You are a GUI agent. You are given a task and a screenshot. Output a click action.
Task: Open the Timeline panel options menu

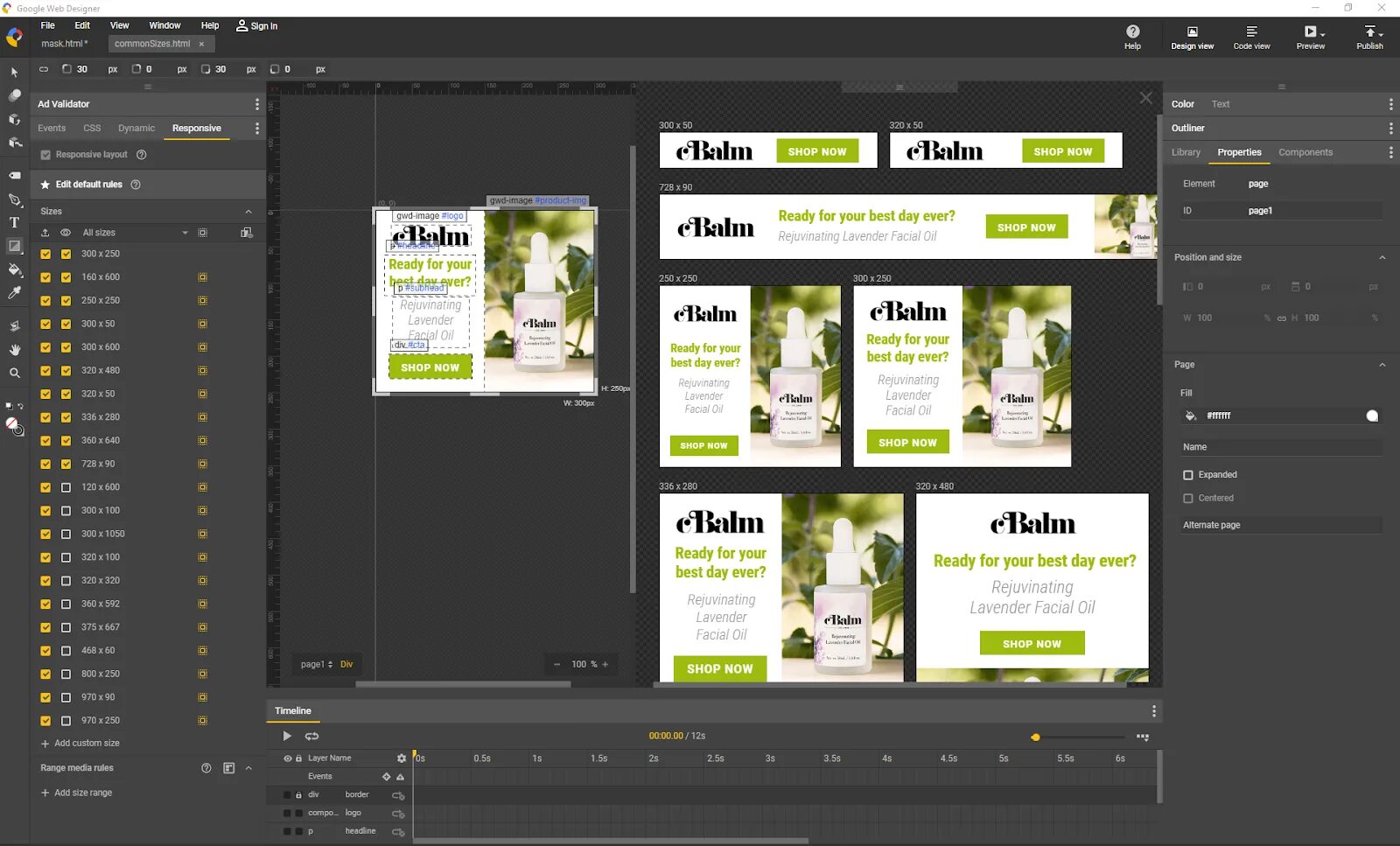coord(1153,711)
